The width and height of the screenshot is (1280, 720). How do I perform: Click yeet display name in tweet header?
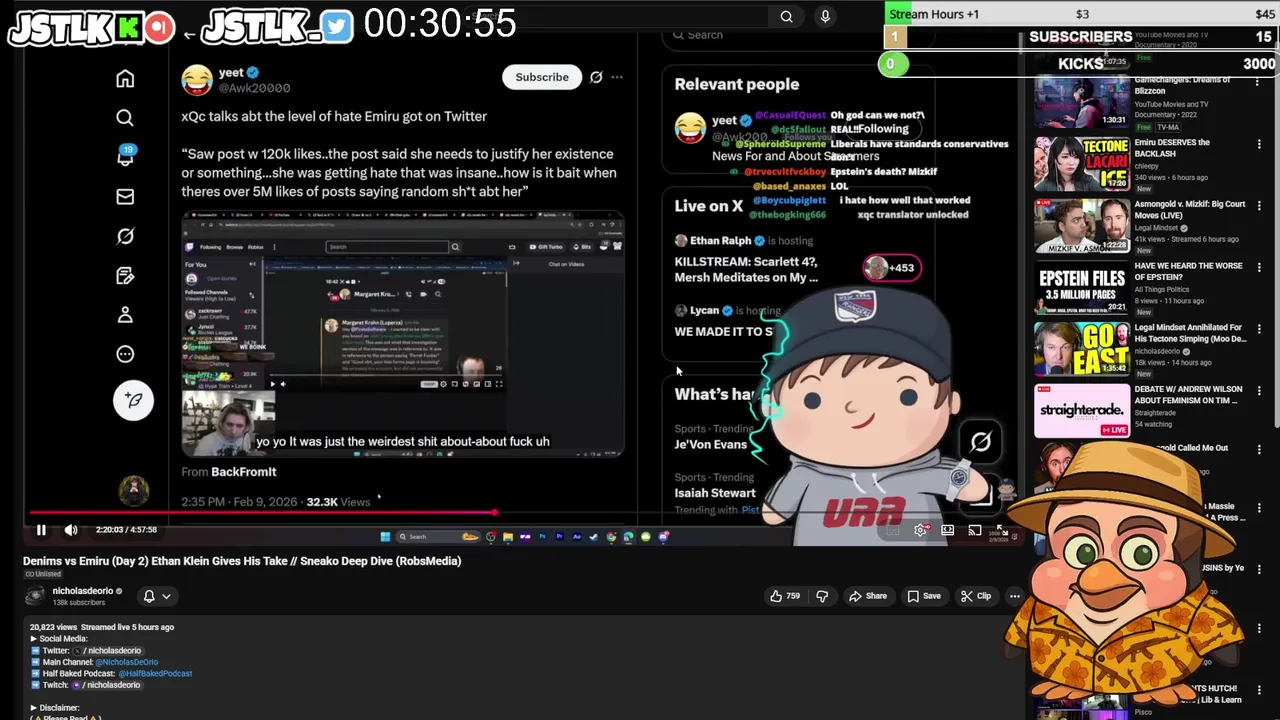[x=231, y=73]
